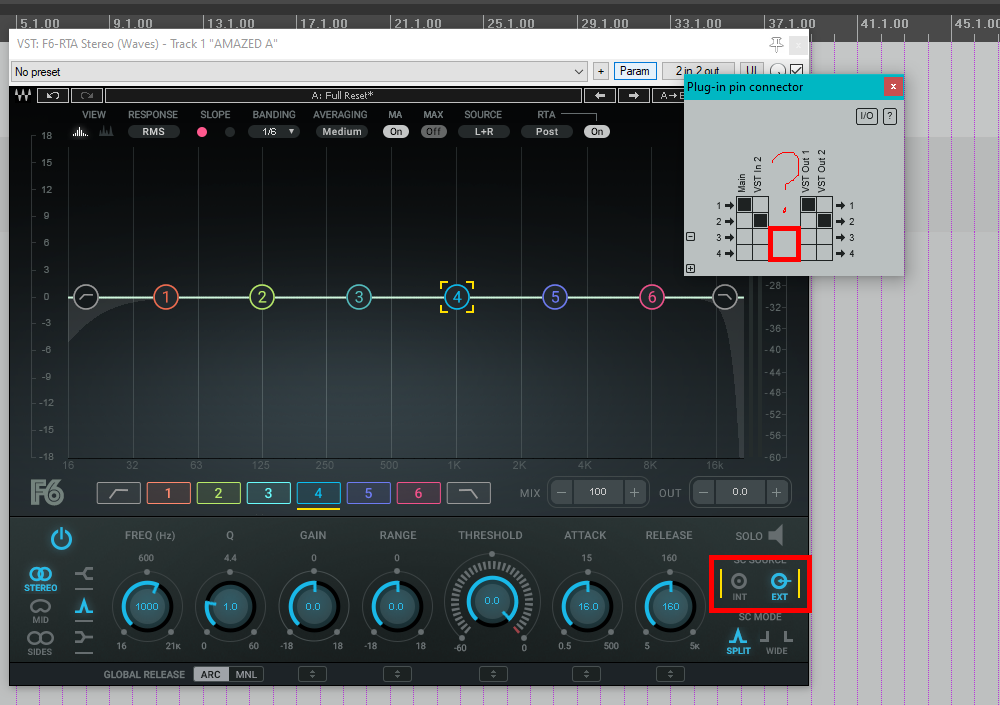Set sidechain mode to WIDE
1000x705 pixels.
pos(776,641)
